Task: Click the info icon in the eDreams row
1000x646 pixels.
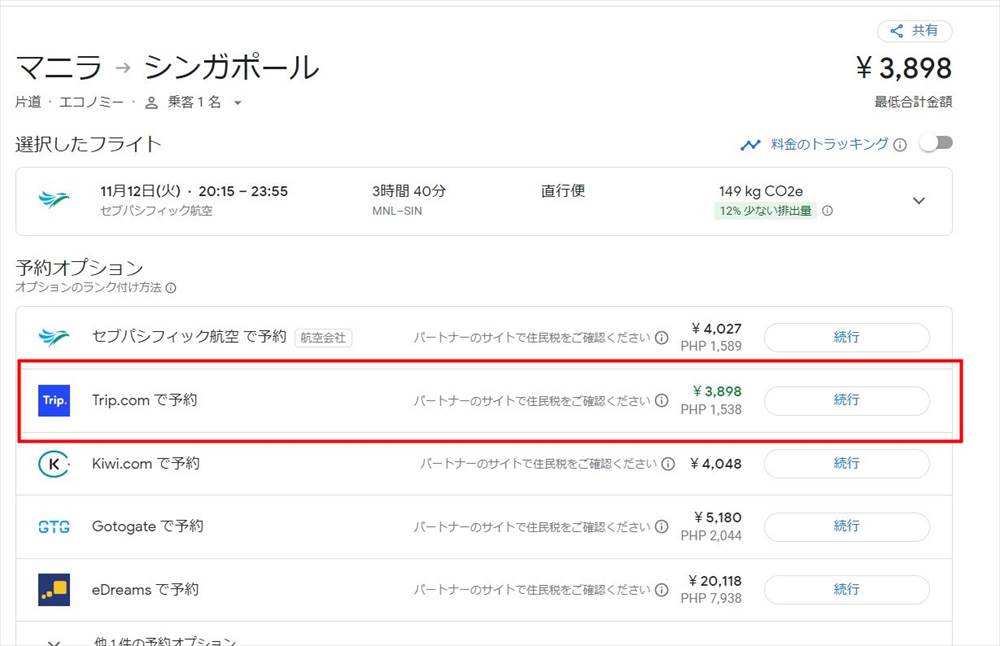Action: coord(662,590)
